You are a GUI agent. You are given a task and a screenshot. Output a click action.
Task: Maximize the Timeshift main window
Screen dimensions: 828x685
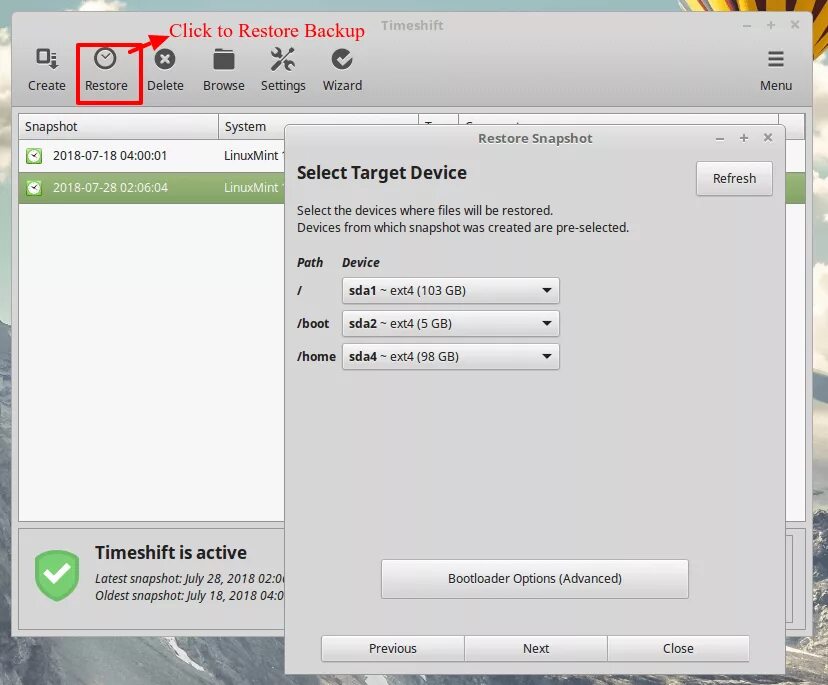click(x=771, y=25)
